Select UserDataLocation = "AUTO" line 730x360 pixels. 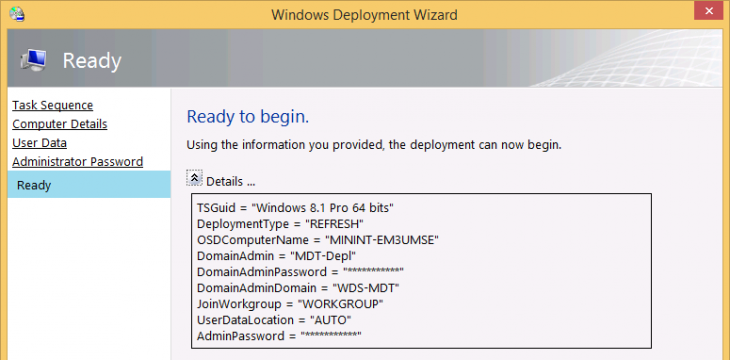tap(274, 320)
